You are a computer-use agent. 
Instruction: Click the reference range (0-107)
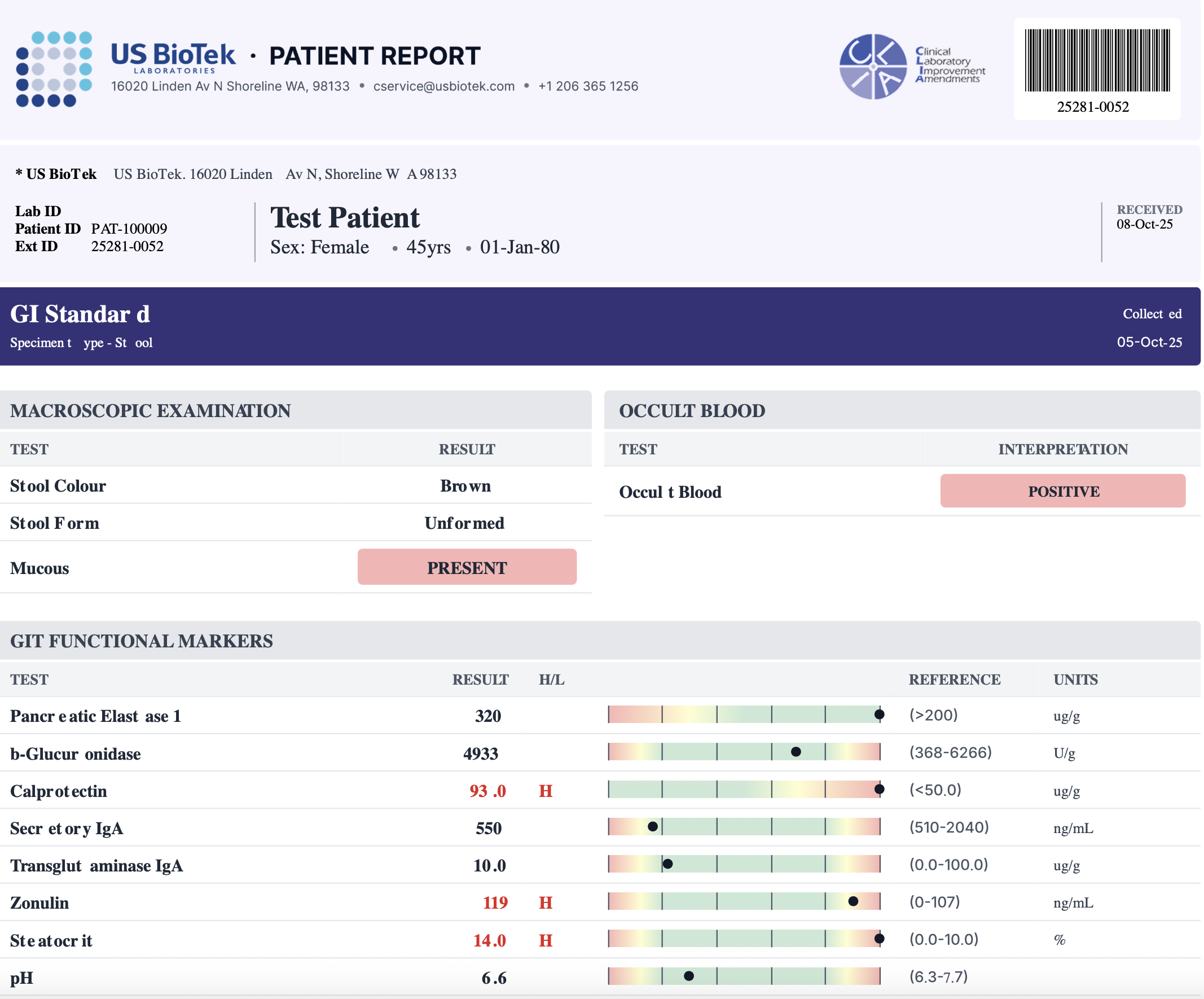[x=934, y=901]
